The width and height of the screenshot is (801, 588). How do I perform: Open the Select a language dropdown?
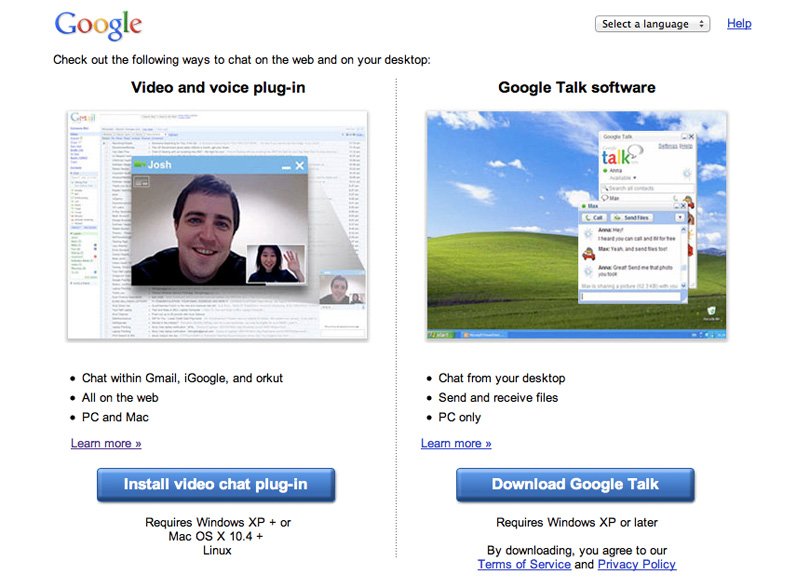(x=651, y=24)
